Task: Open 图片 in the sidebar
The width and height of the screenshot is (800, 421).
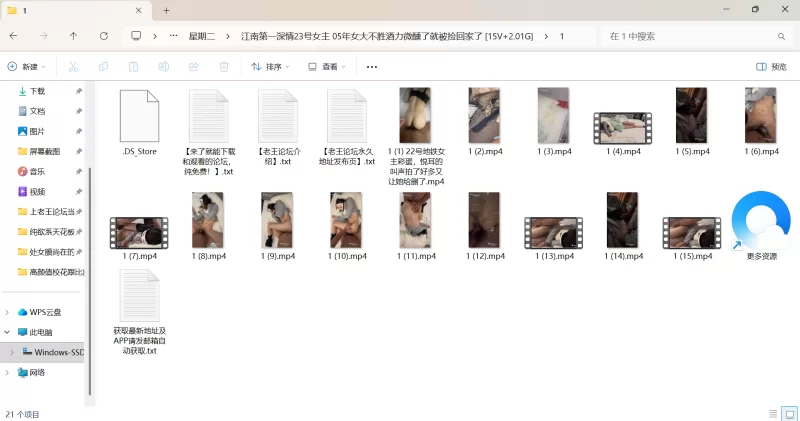Action: click(x=37, y=131)
